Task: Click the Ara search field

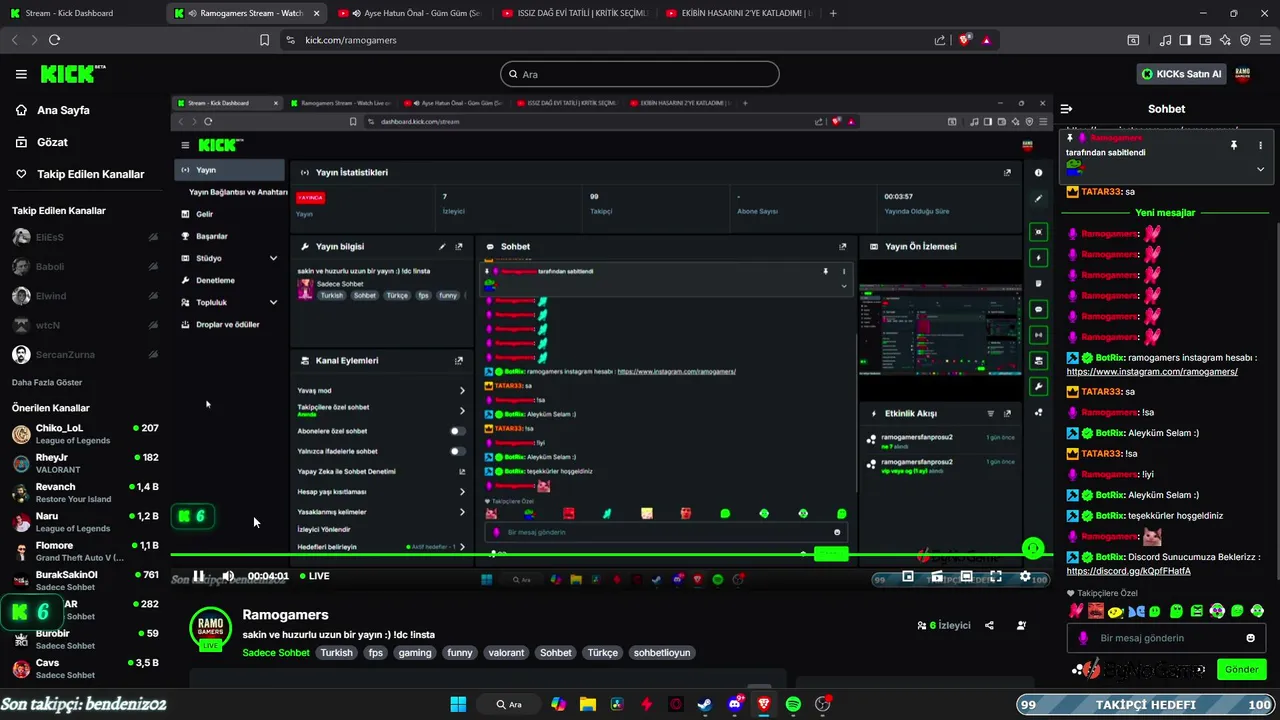Action: point(639,74)
